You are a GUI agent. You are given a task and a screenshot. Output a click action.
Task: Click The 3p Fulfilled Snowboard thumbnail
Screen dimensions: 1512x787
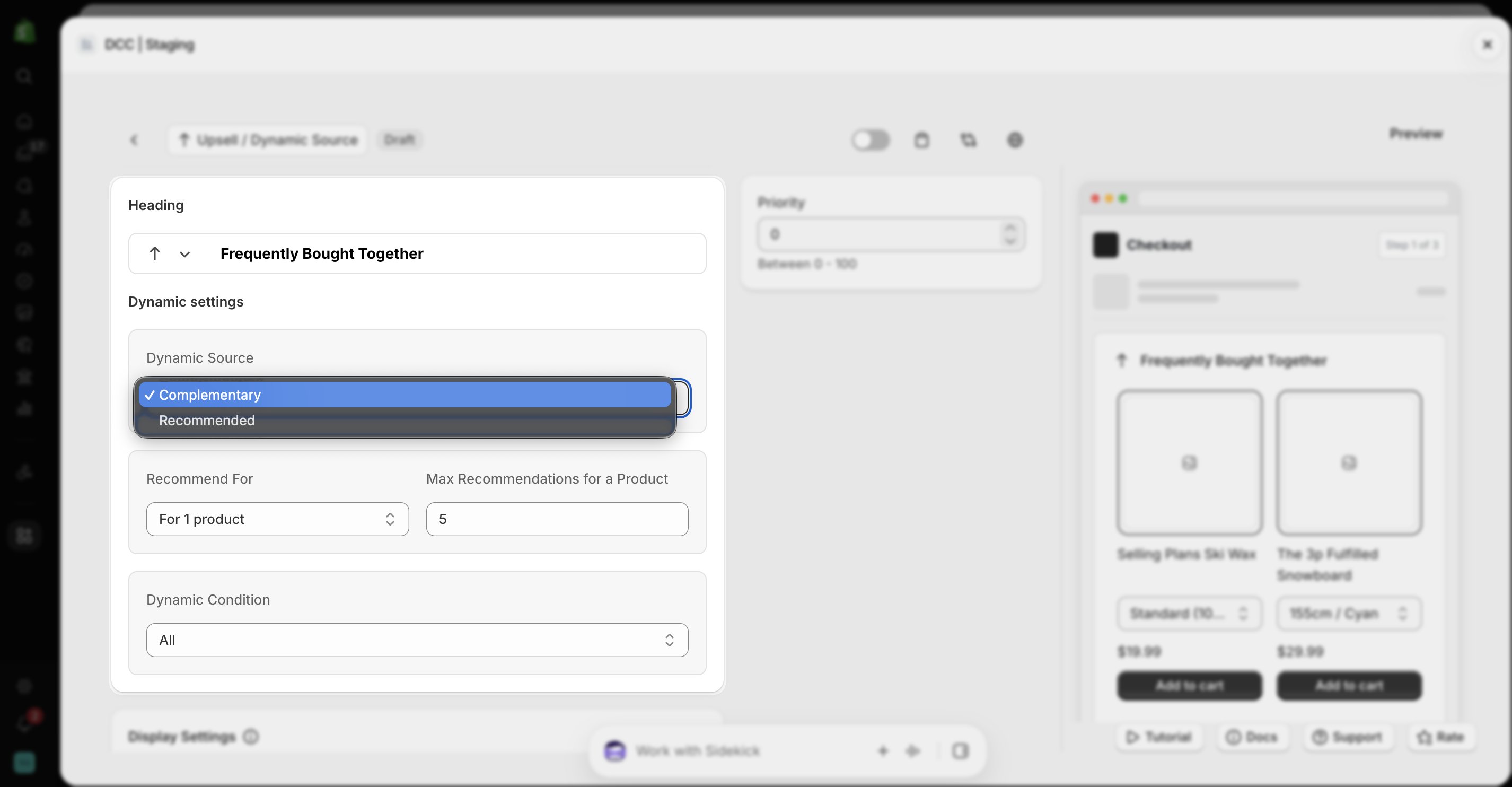coord(1349,463)
